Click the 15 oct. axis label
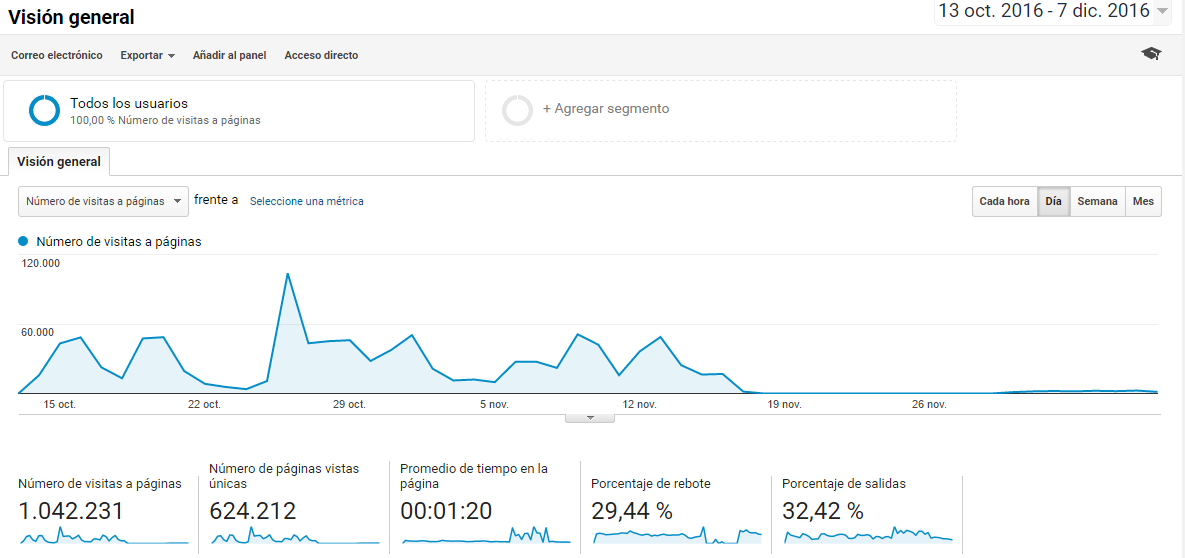 pyautogui.click(x=60, y=405)
